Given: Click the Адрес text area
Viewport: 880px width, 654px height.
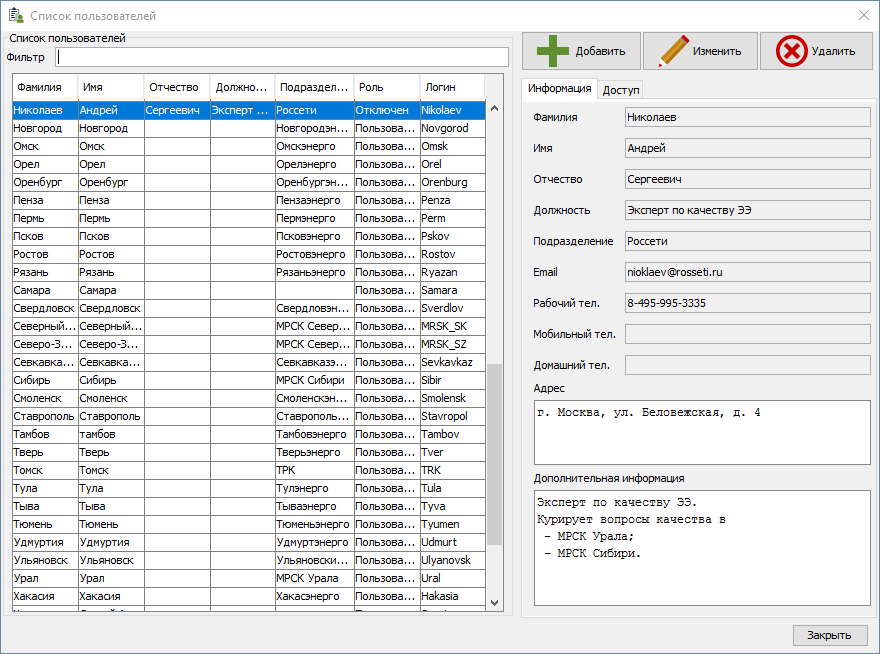Looking at the screenshot, I should point(702,432).
